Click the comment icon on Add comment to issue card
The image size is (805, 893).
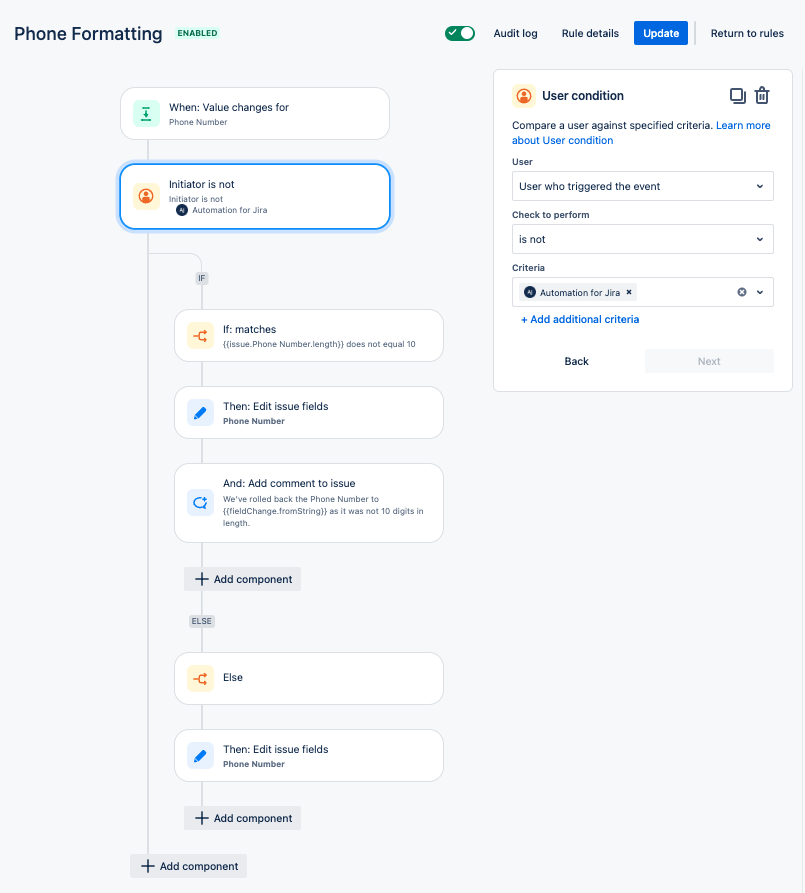point(200,503)
